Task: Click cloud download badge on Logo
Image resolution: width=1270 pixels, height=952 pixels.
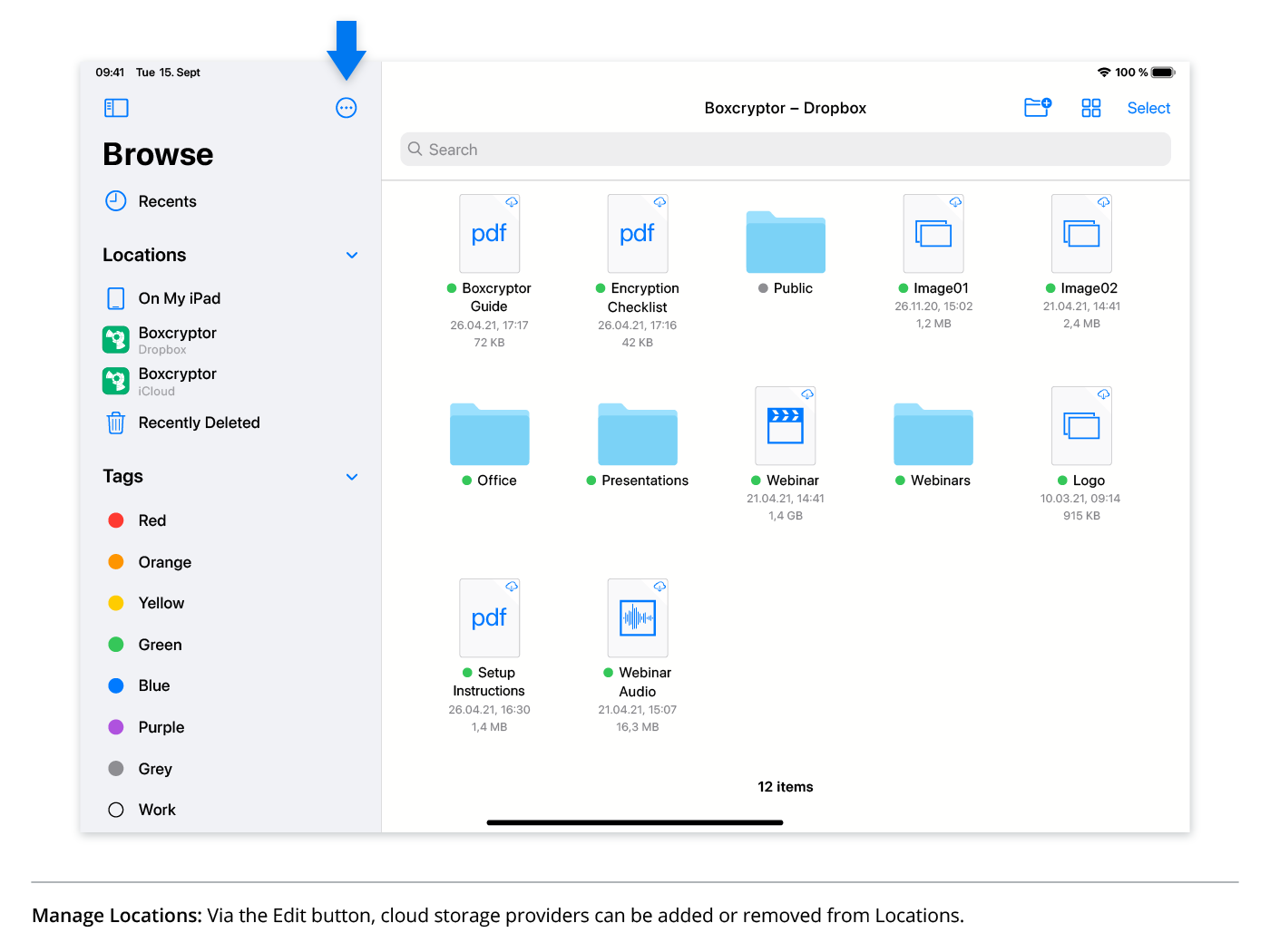Action: [x=1103, y=394]
